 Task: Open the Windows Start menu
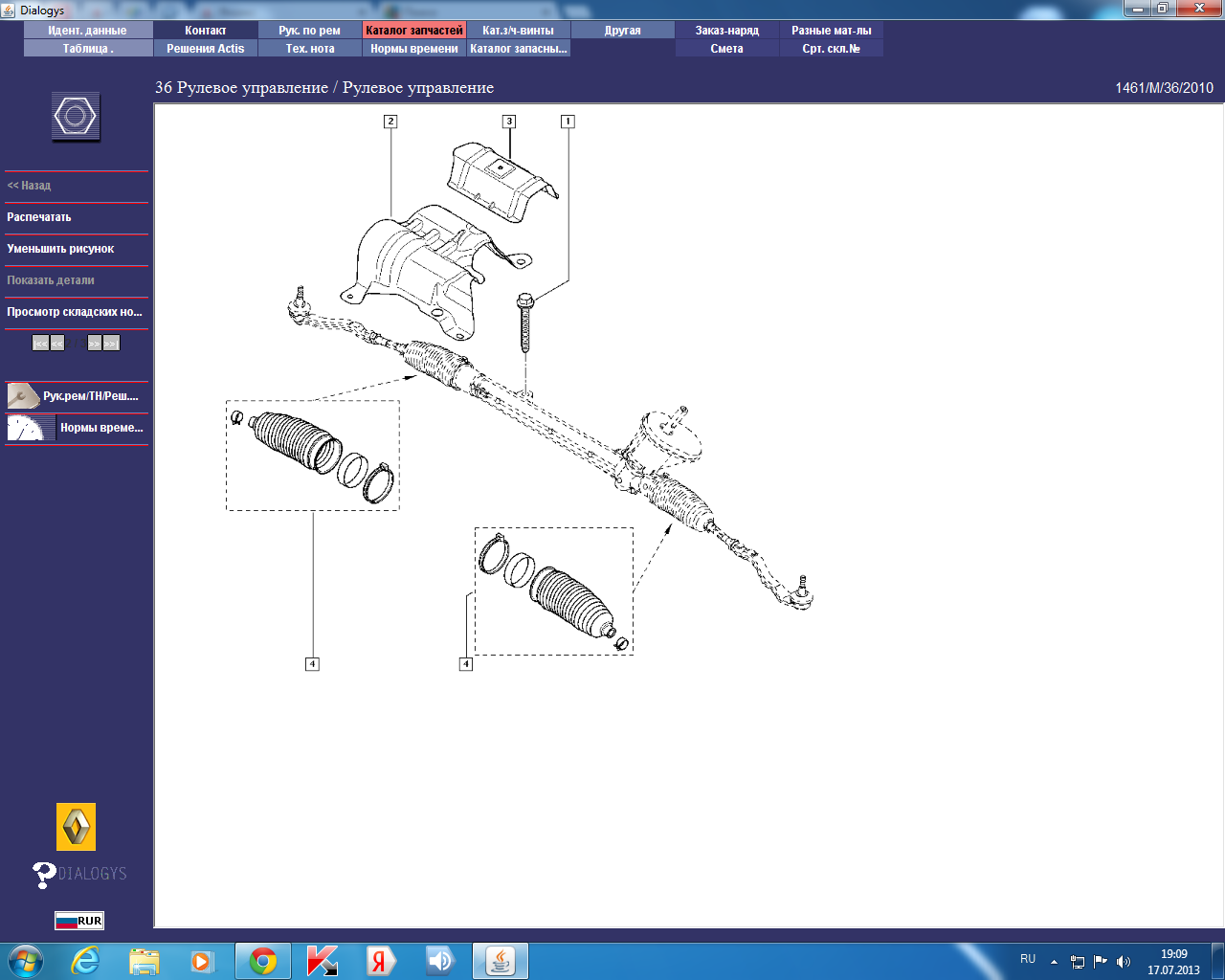tap(24, 961)
